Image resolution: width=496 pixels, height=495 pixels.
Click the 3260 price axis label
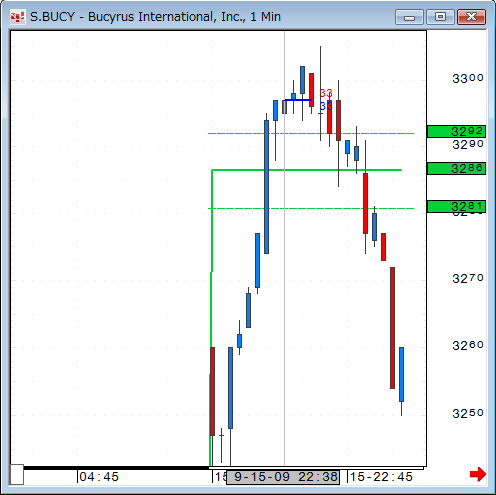468,345
